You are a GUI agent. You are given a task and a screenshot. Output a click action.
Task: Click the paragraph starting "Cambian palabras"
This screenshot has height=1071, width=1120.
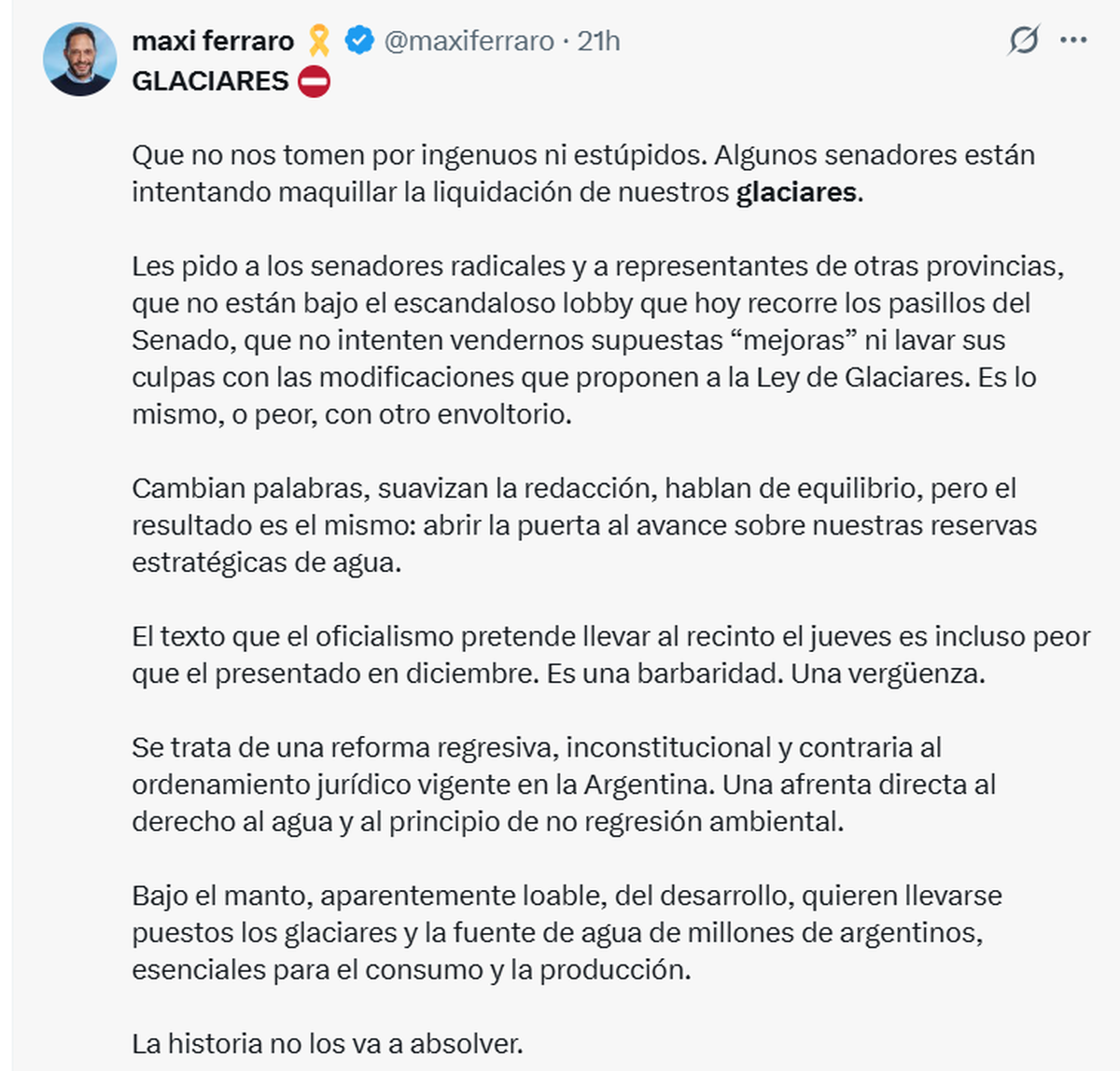[x=583, y=525]
